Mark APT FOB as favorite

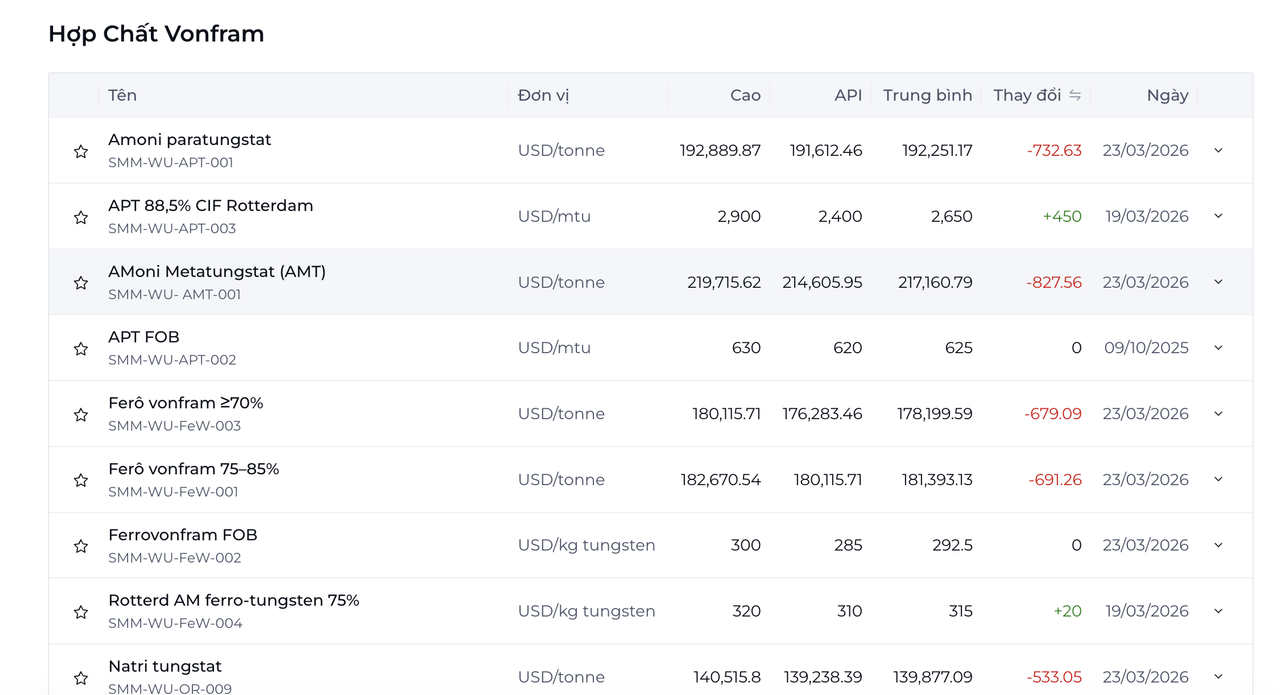(x=81, y=349)
